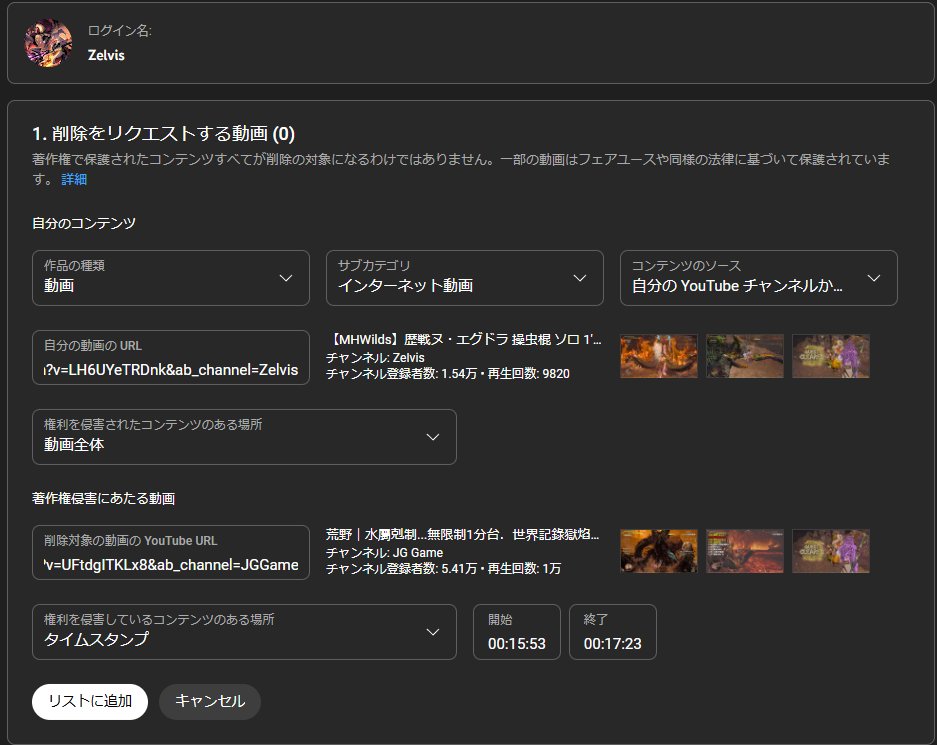Open the サブカテゴリ dropdown
This screenshot has width=937, height=745.
464,278
